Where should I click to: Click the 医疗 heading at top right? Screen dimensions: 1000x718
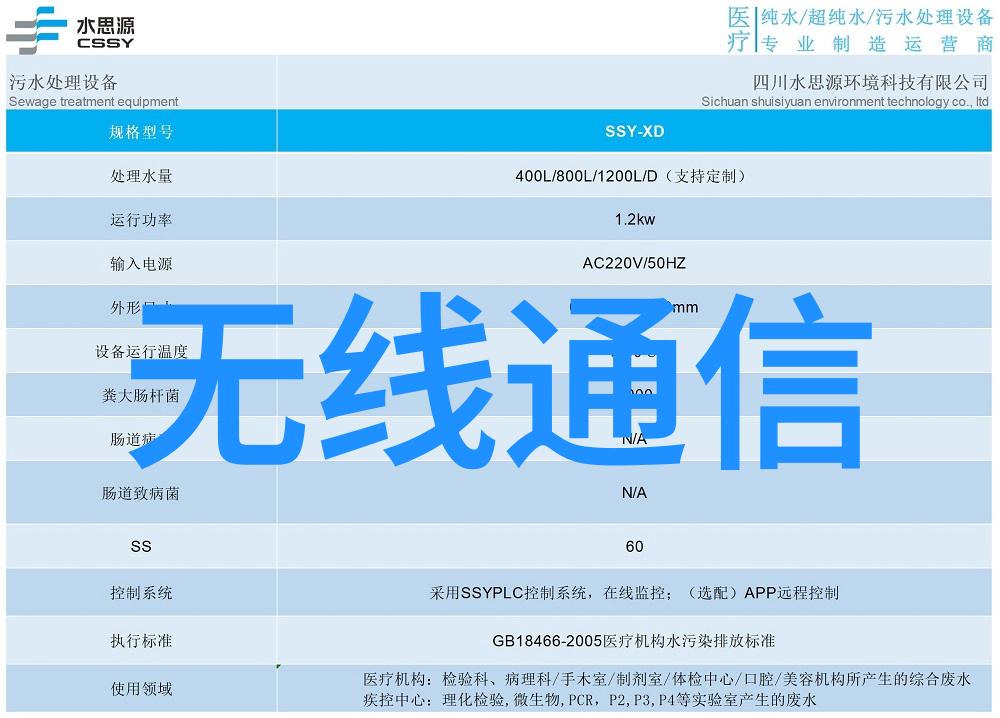[x=738, y=29]
